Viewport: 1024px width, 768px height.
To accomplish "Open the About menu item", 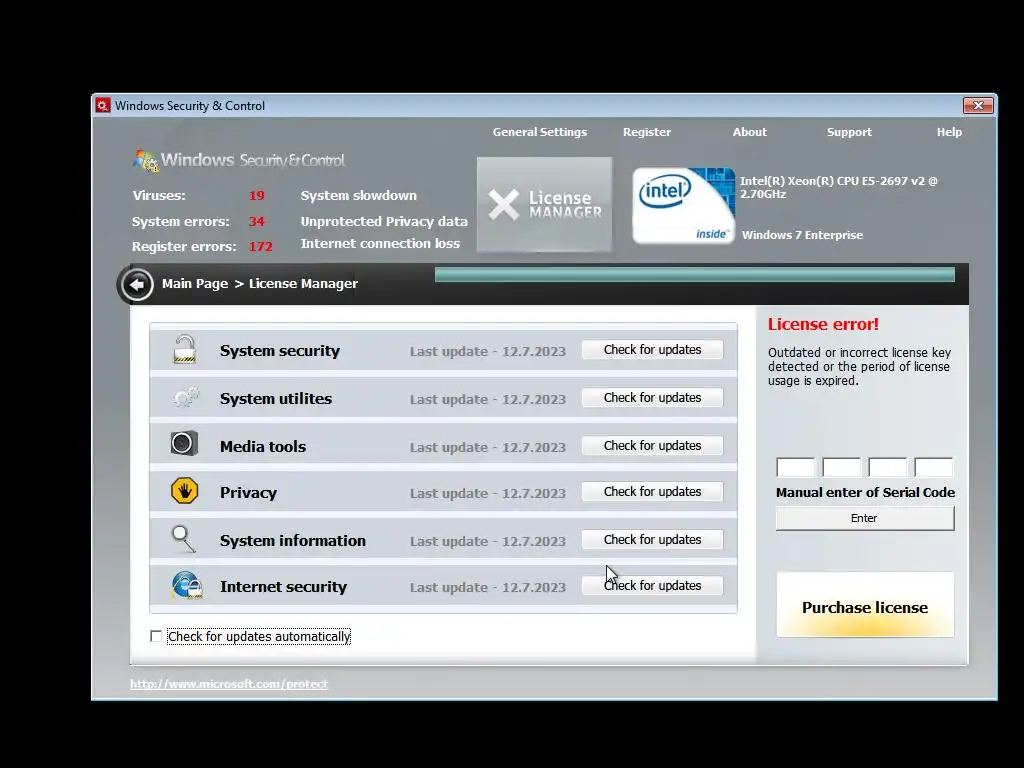I will [x=750, y=132].
